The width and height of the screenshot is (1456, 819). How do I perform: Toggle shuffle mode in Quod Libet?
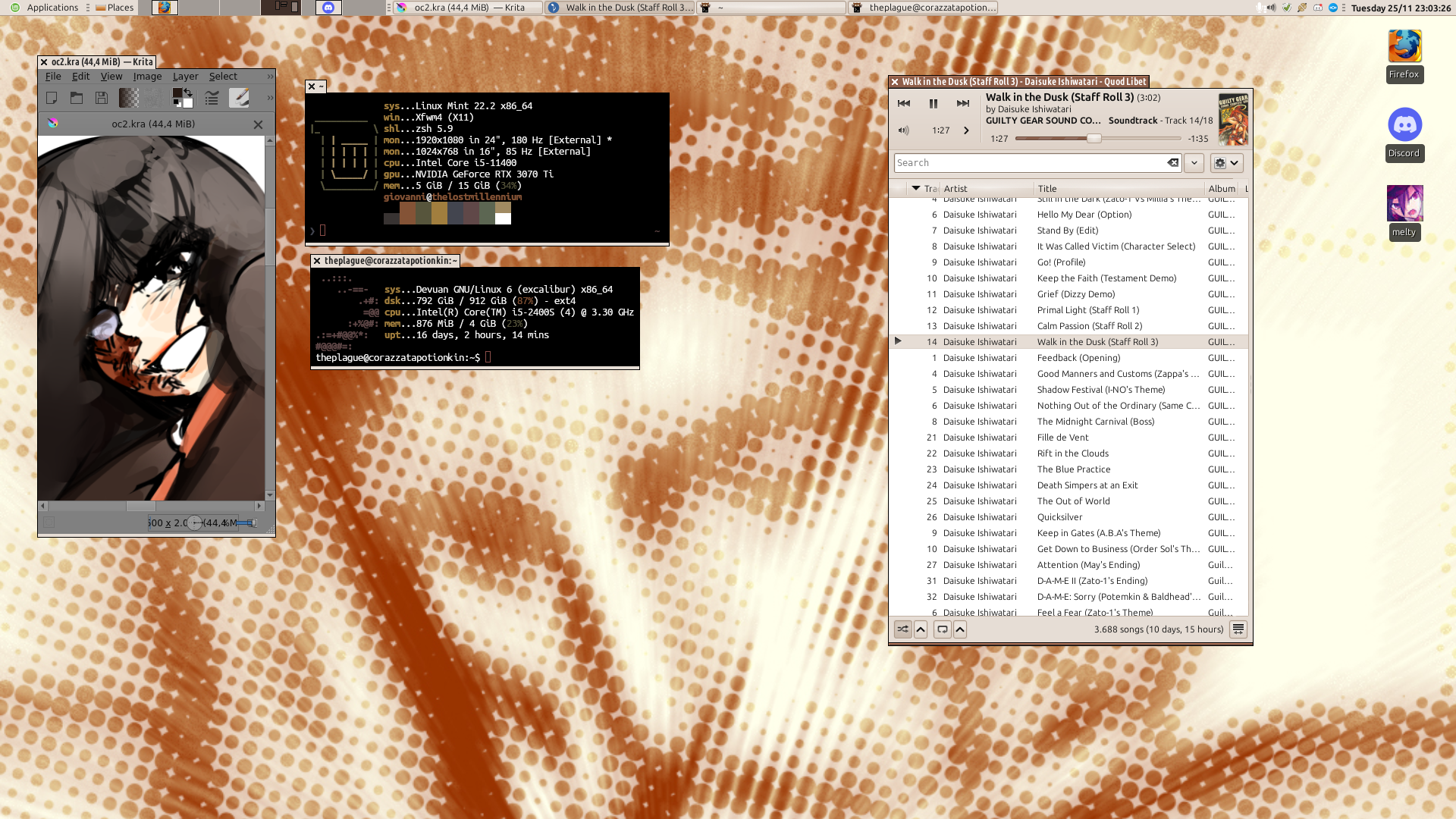(x=902, y=629)
